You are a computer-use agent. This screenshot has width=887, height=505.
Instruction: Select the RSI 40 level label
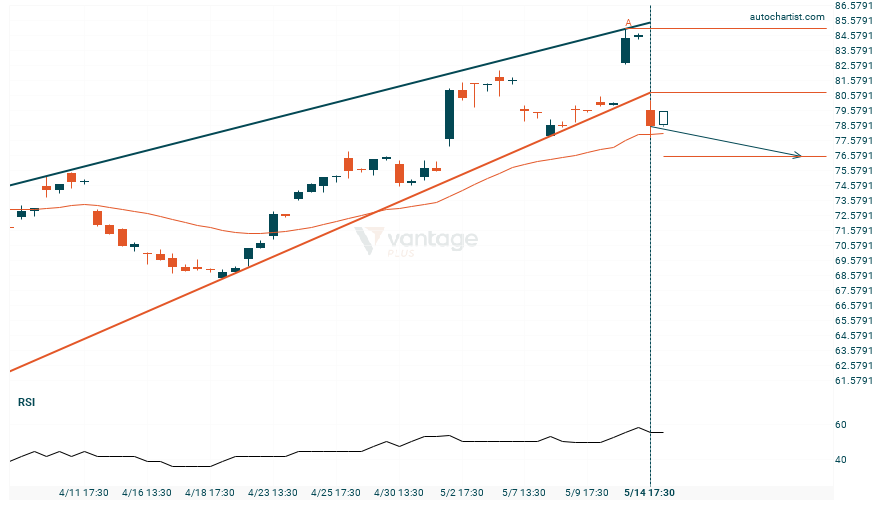coord(841,460)
